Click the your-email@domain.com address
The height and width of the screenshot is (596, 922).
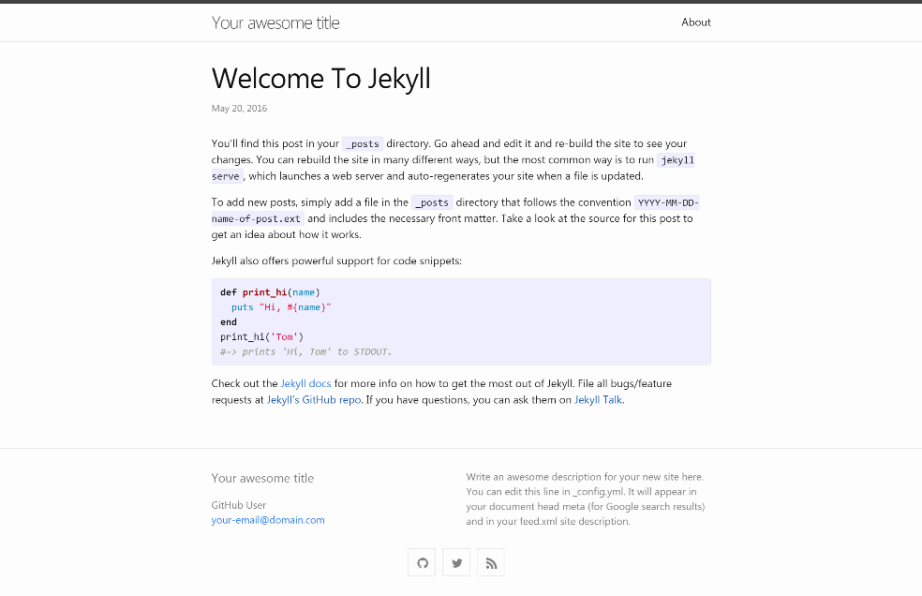(268, 520)
